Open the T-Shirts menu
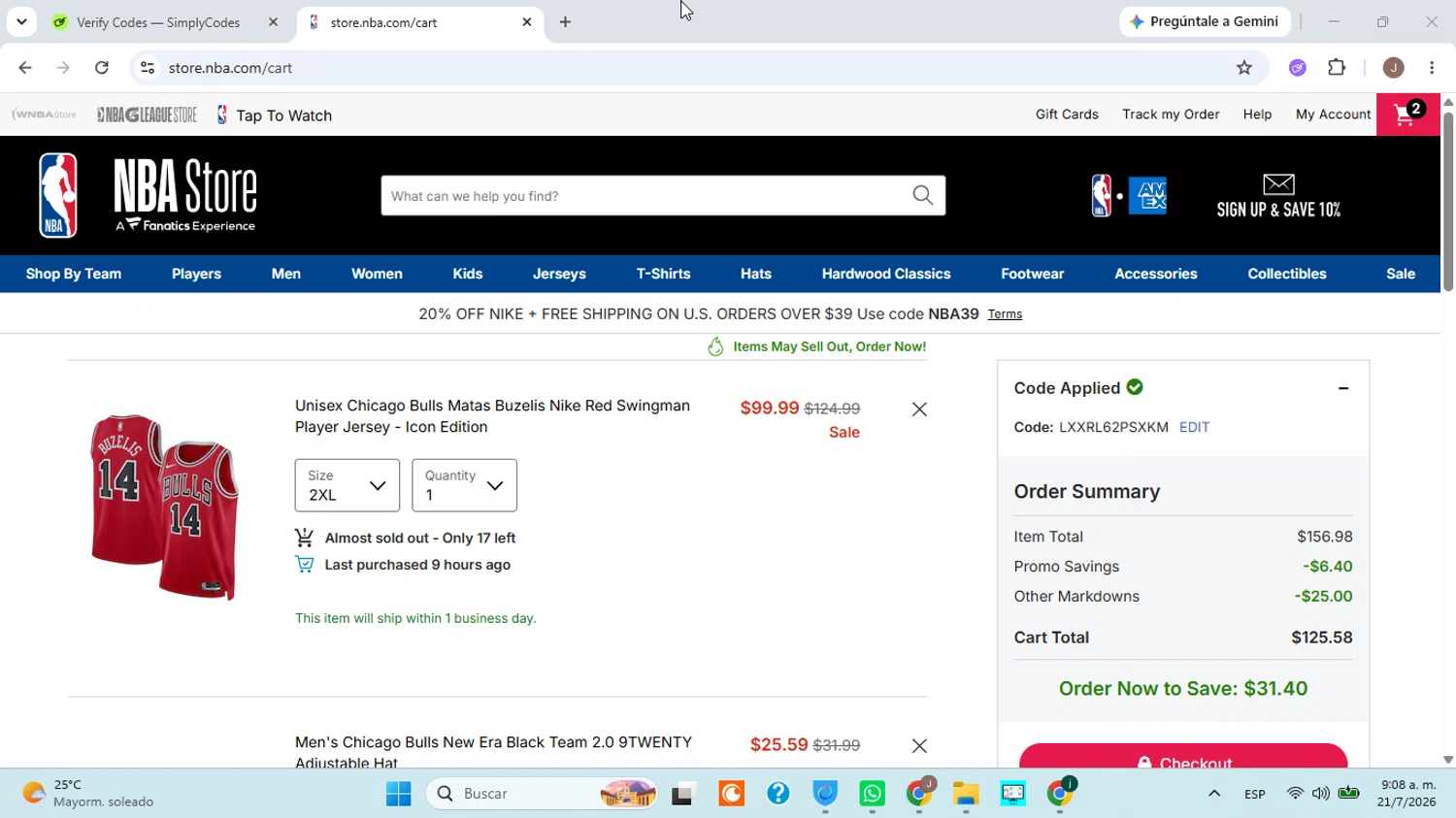Viewport: 1456px width, 818px height. 664,274
